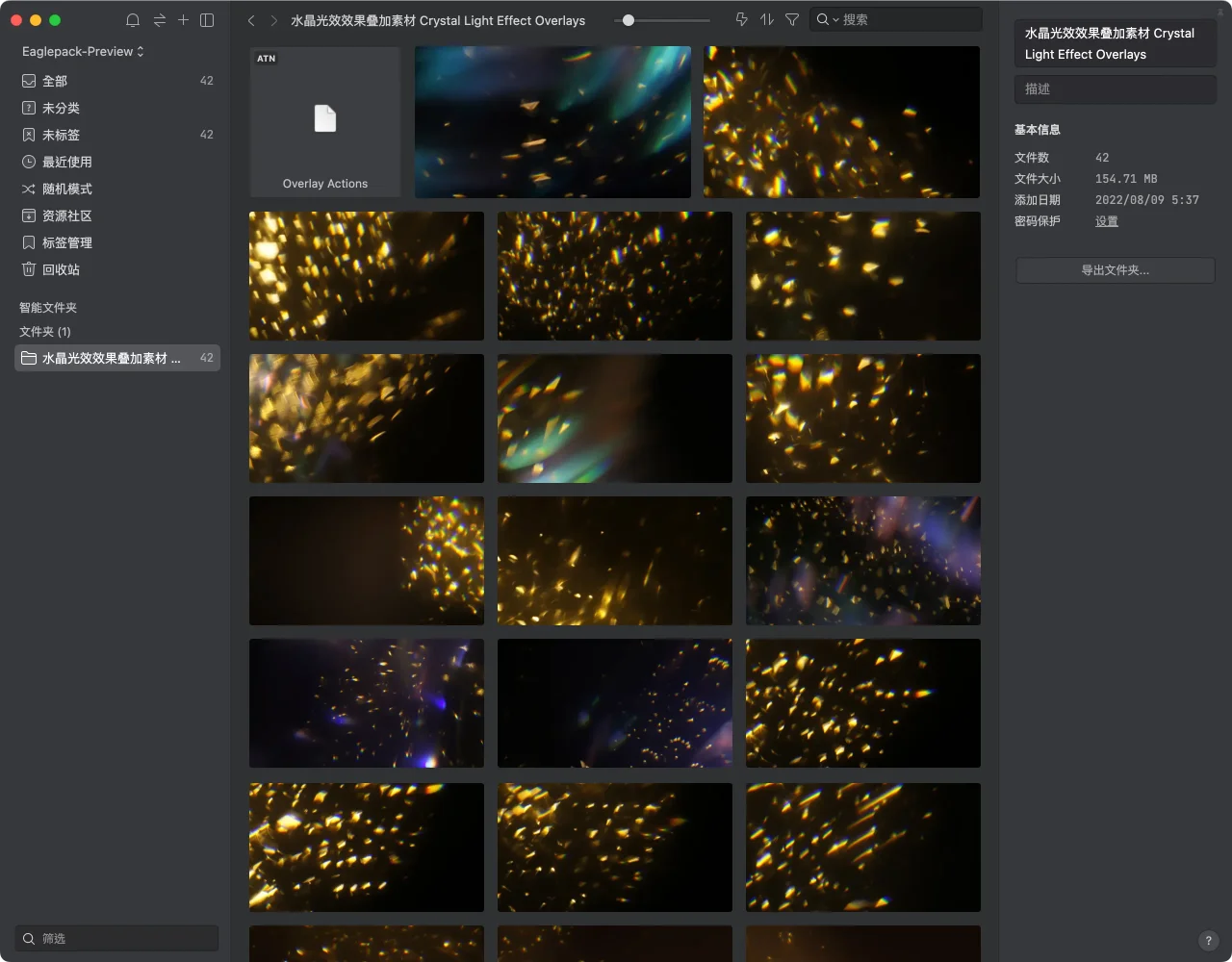
Task: Open Eaglepack-Preview library dropdown
Action: [x=83, y=51]
